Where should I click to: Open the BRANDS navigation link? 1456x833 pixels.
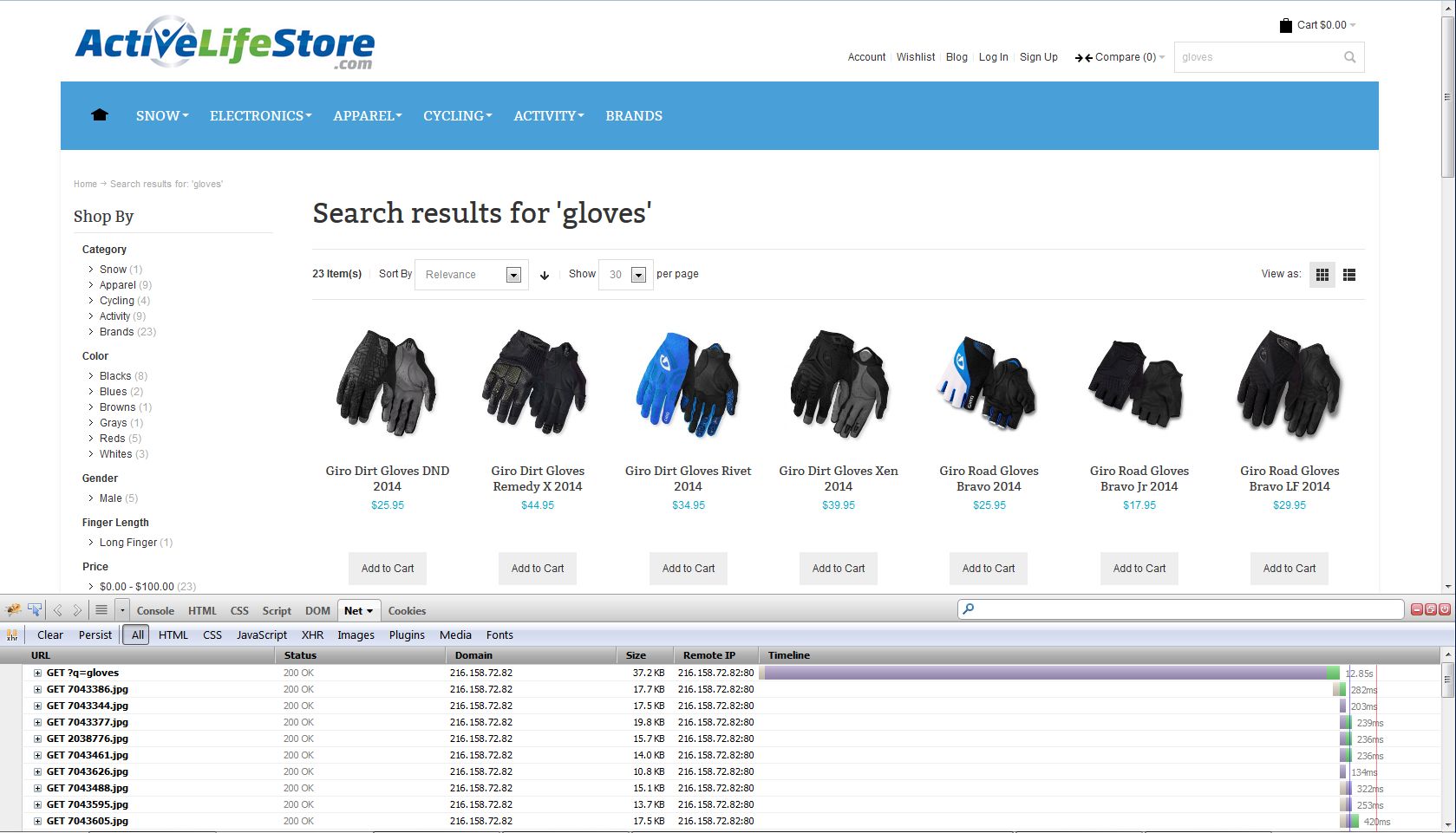pos(634,115)
